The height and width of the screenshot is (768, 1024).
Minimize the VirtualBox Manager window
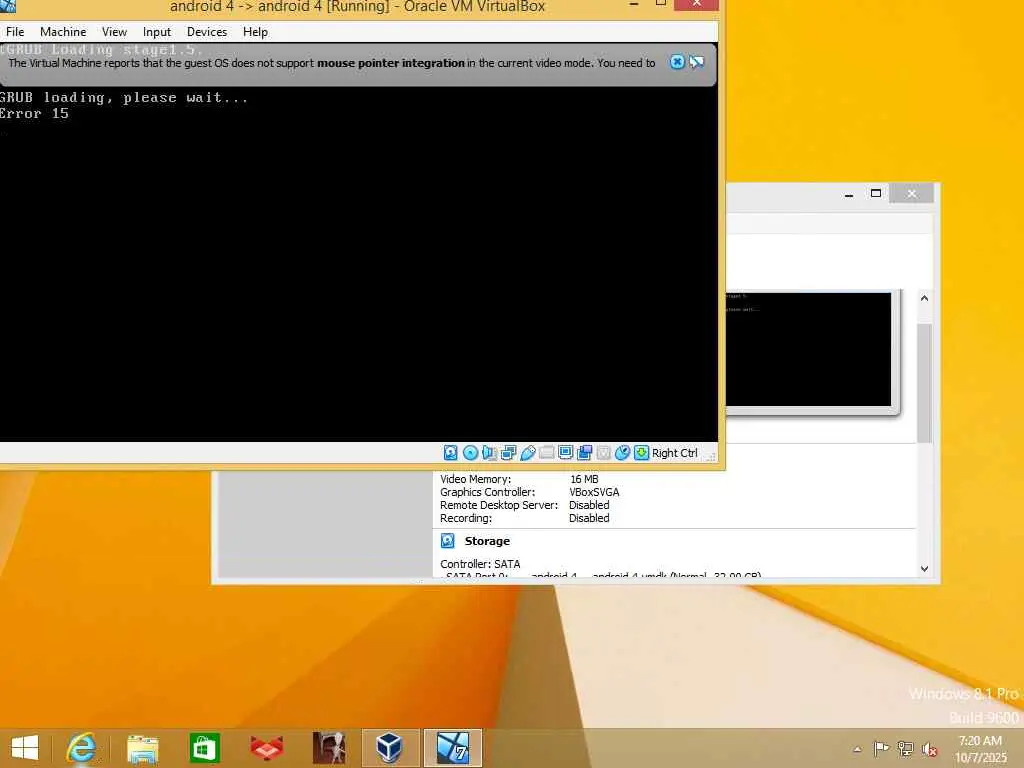[x=848, y=193]
